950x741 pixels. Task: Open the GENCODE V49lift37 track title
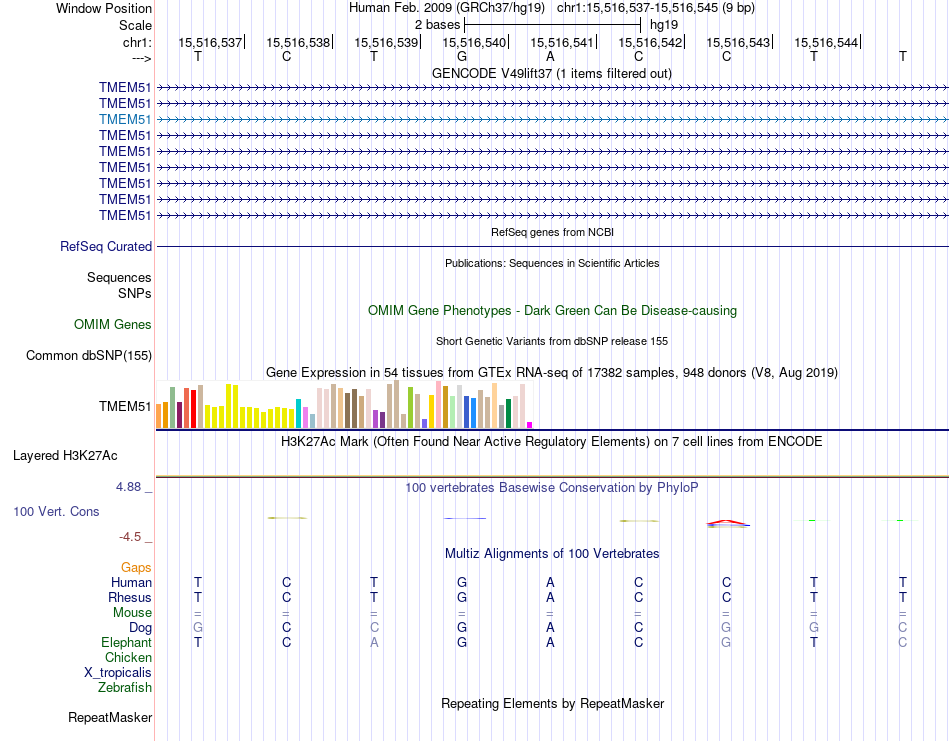pos(551,74)
